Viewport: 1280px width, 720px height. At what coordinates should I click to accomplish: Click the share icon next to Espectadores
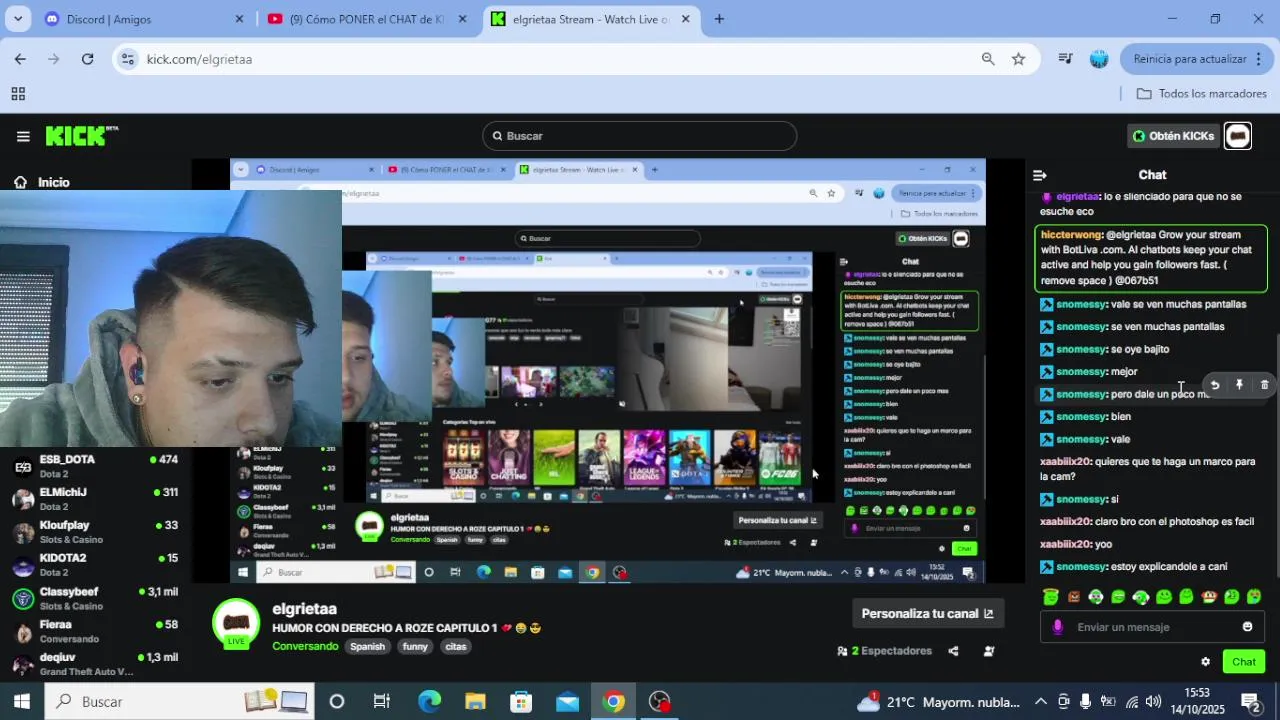point(953,651)
